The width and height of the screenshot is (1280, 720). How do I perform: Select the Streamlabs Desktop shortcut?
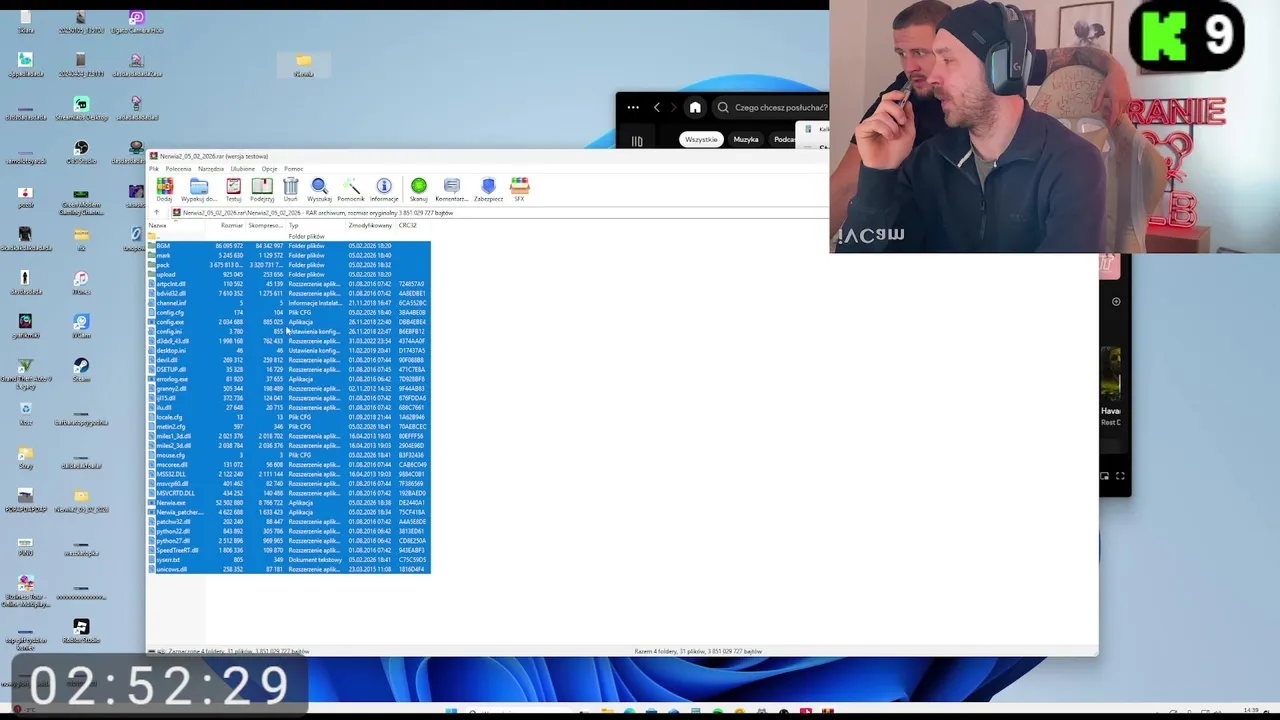(81, 109)
